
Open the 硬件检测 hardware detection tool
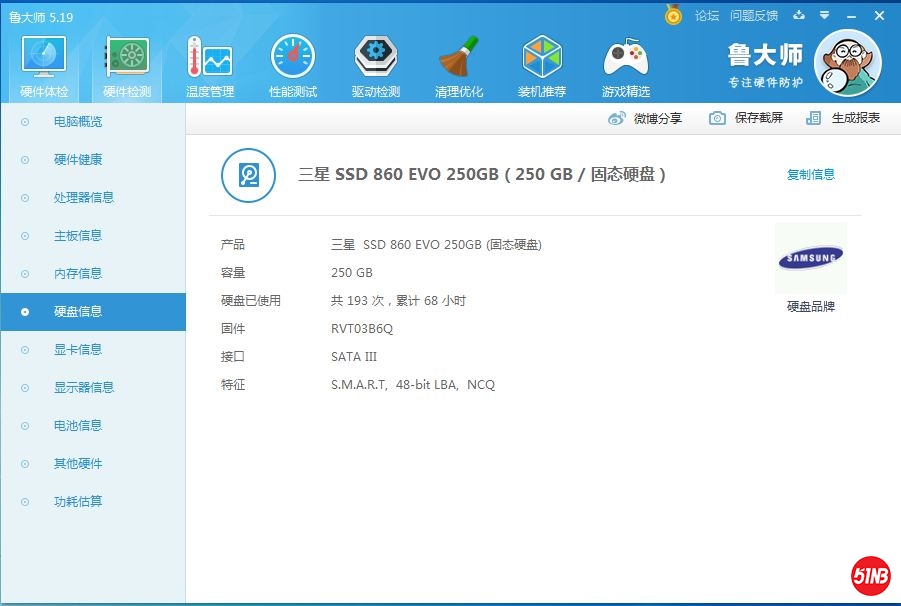click(127, 66)
